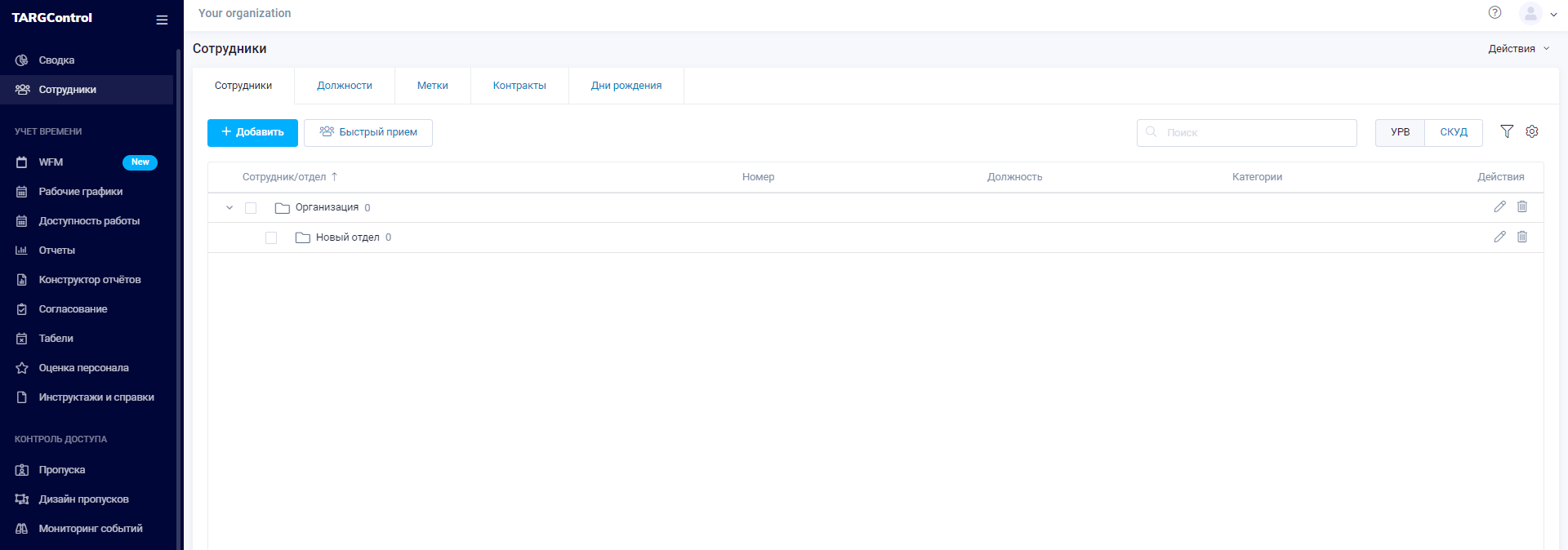This screenshot has height=550, width=1568.
Task: Open table settings gear icon
Action: click(1532, 131)
